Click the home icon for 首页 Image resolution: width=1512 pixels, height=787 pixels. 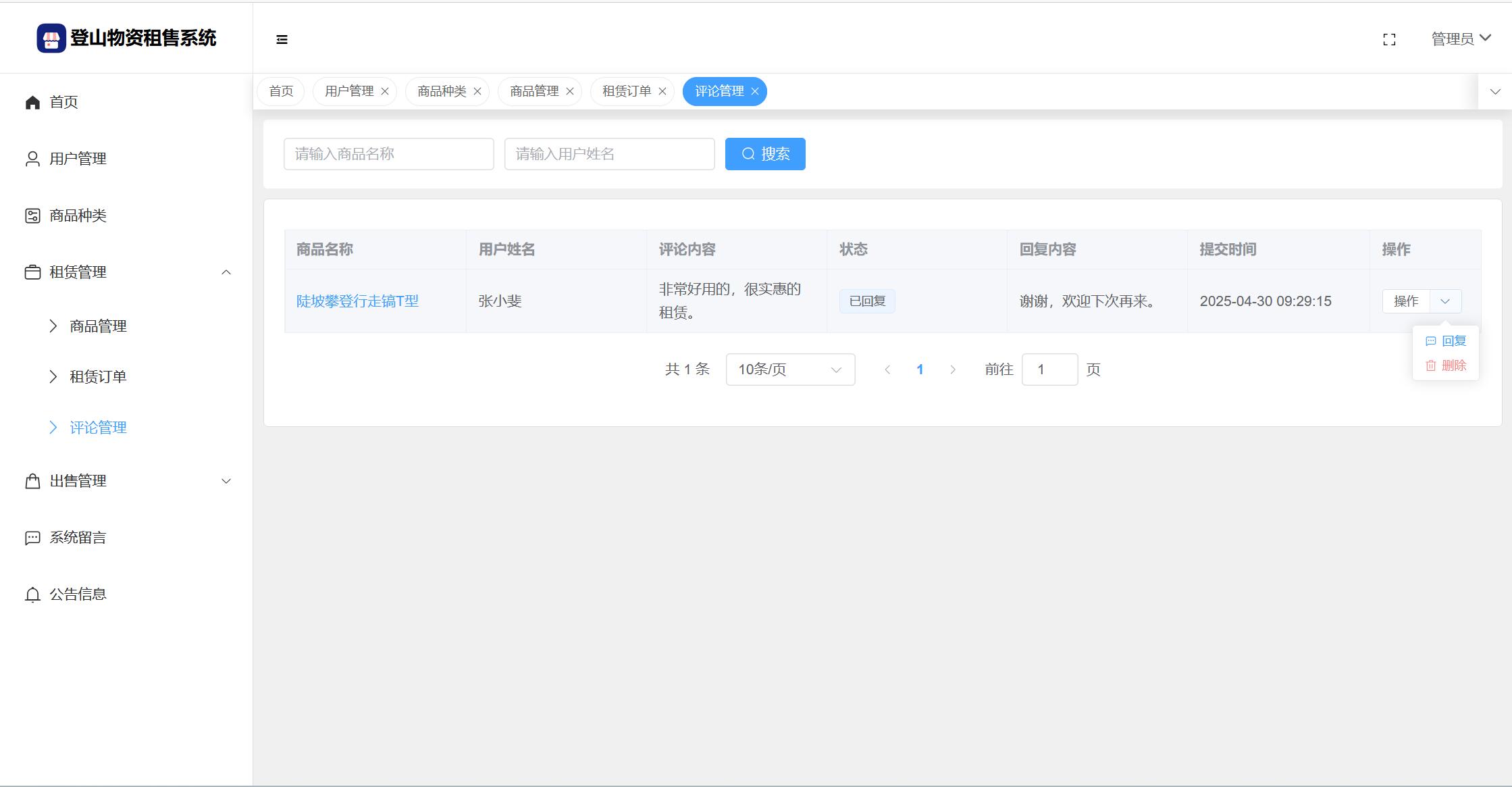pyautogui.click(x=32, y=102)
